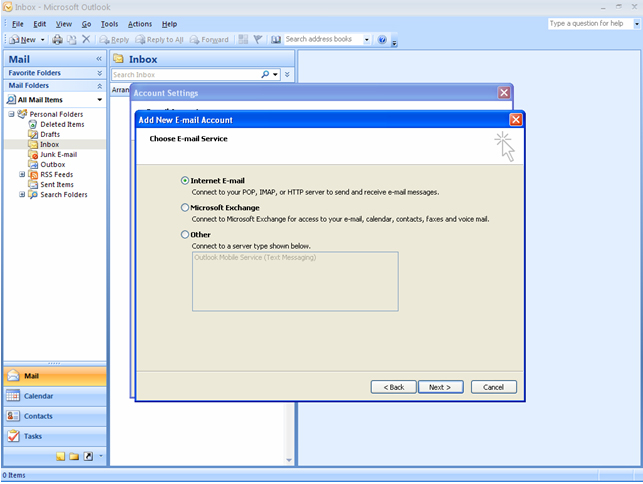
Task: Select the Junk E-mail folder icon
Action: tap(33, 154)
